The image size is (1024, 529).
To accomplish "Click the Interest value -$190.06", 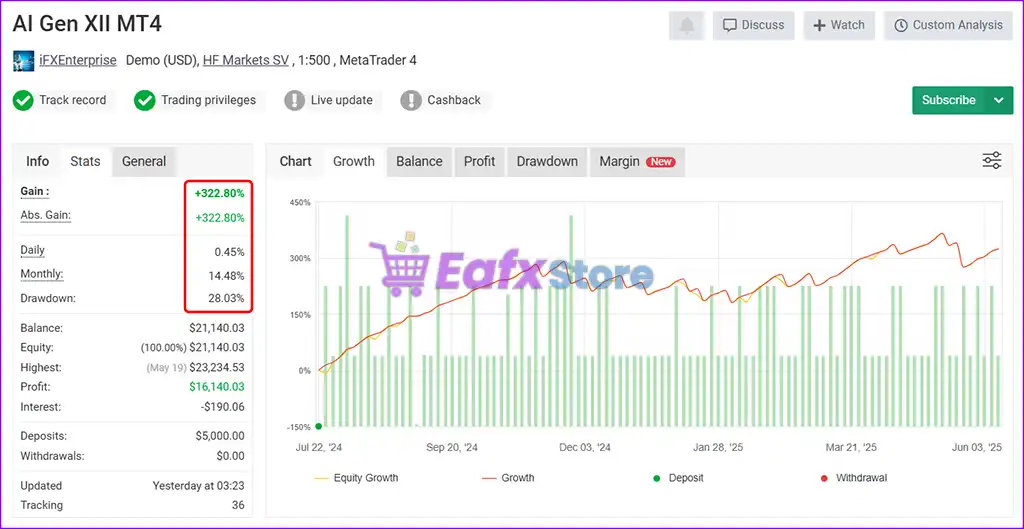I will tap(223, 407).
